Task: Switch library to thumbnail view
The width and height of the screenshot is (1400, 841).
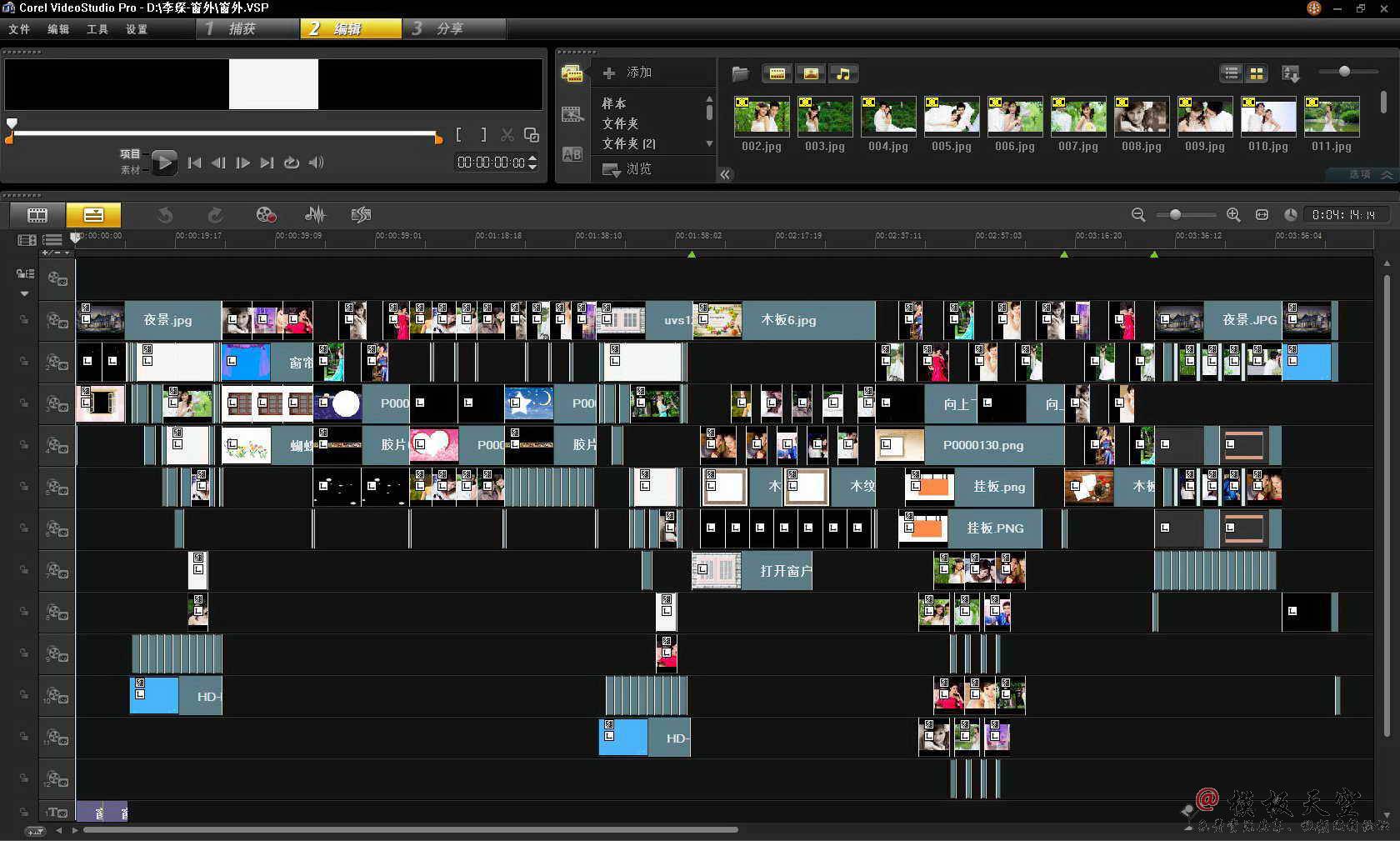Action: pyautogui.click(x=1256, y=74)
